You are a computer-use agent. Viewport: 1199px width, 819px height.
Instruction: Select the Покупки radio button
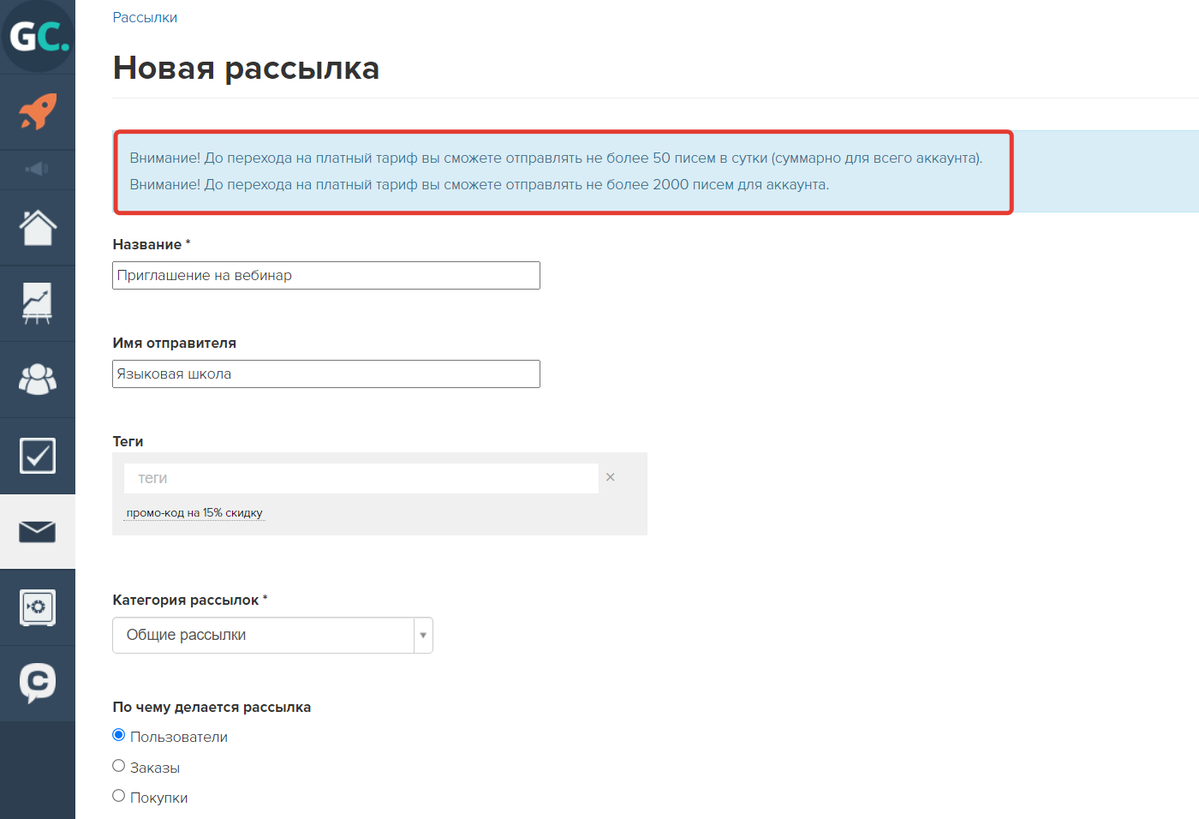(x=119, y=796)
